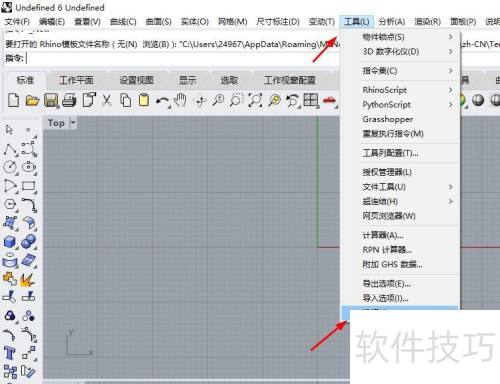This screenshot has height=384, width=500.
Task: Choose the Circle tool
Action: 10,167
